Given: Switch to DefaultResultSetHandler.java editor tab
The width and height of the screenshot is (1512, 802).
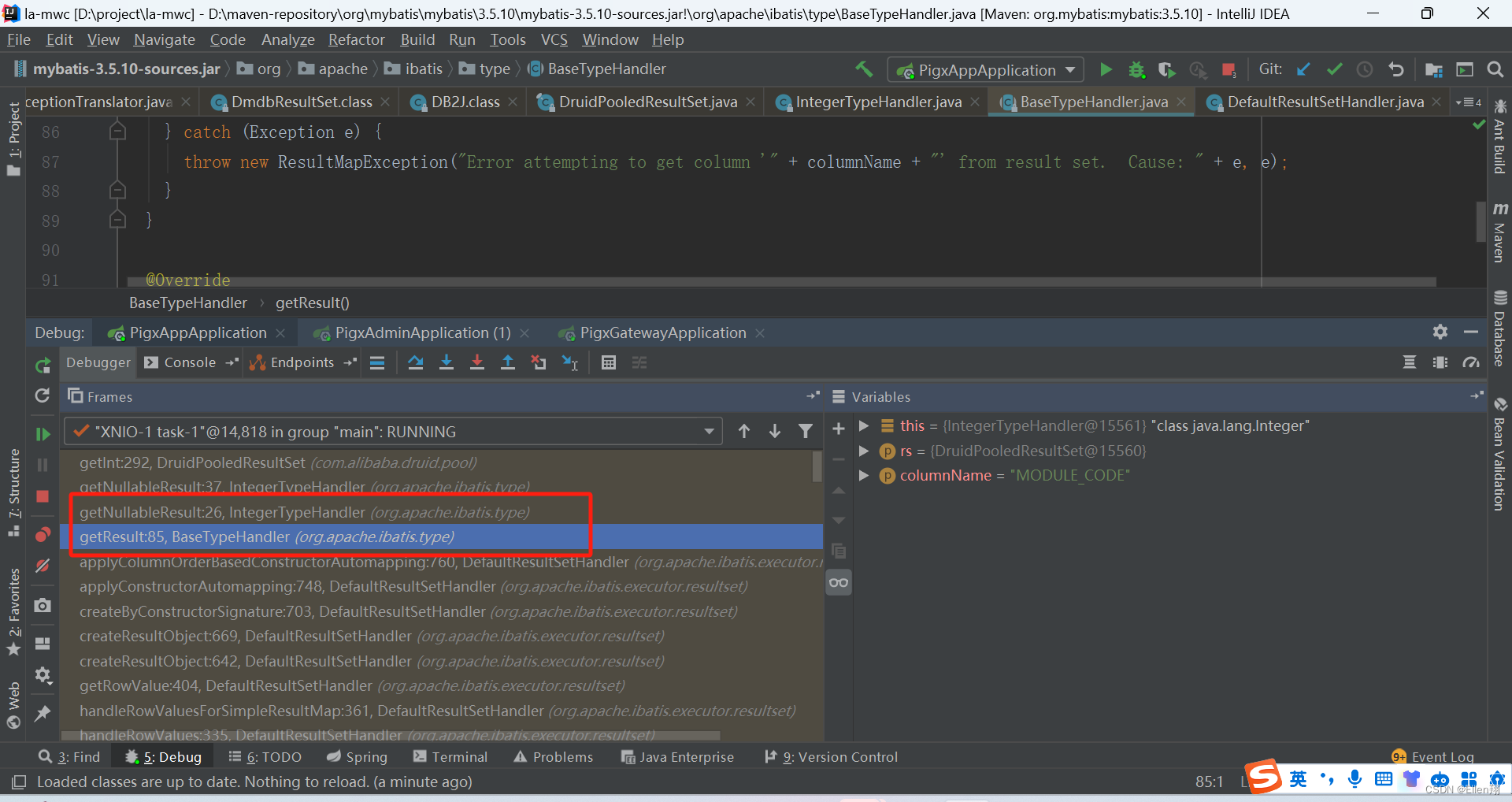Looking at the screenshot, I should point(1325,102).
